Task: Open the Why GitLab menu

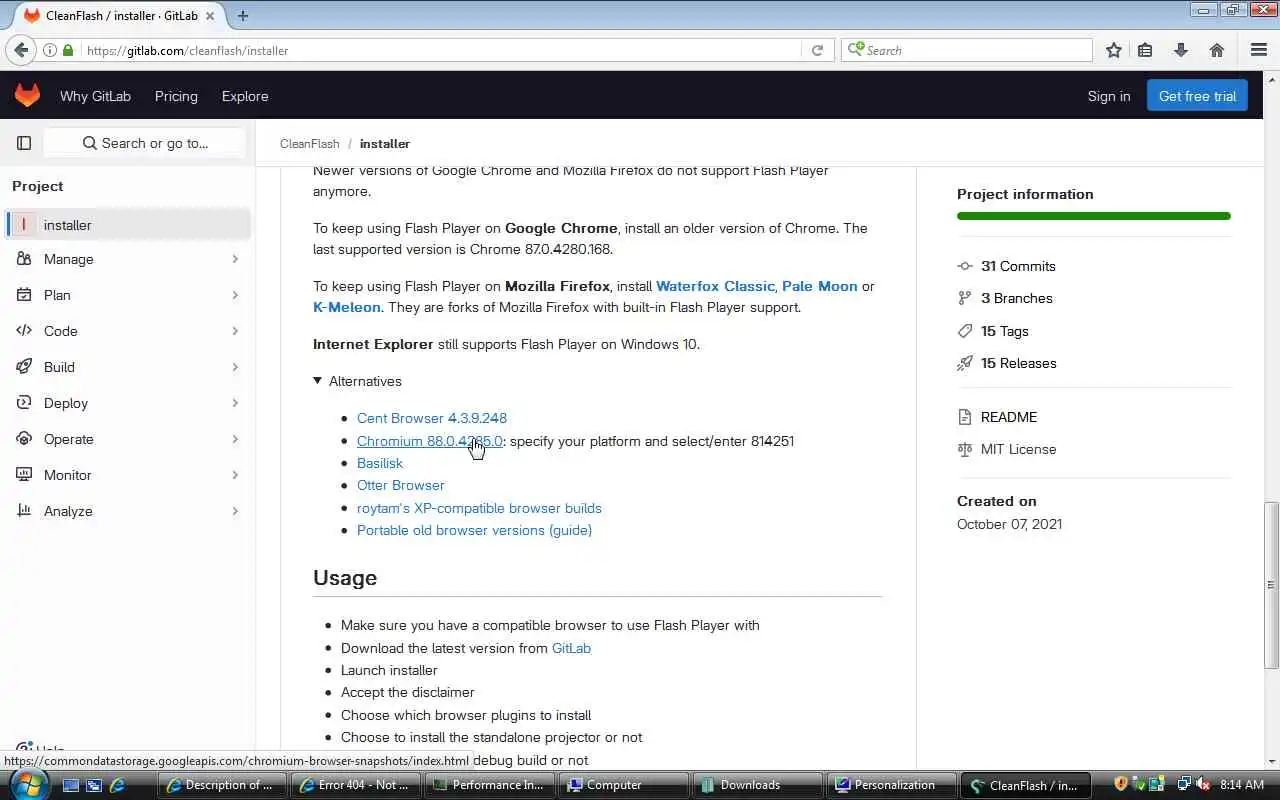Action: pyautogui.click(x=95, y=96)
